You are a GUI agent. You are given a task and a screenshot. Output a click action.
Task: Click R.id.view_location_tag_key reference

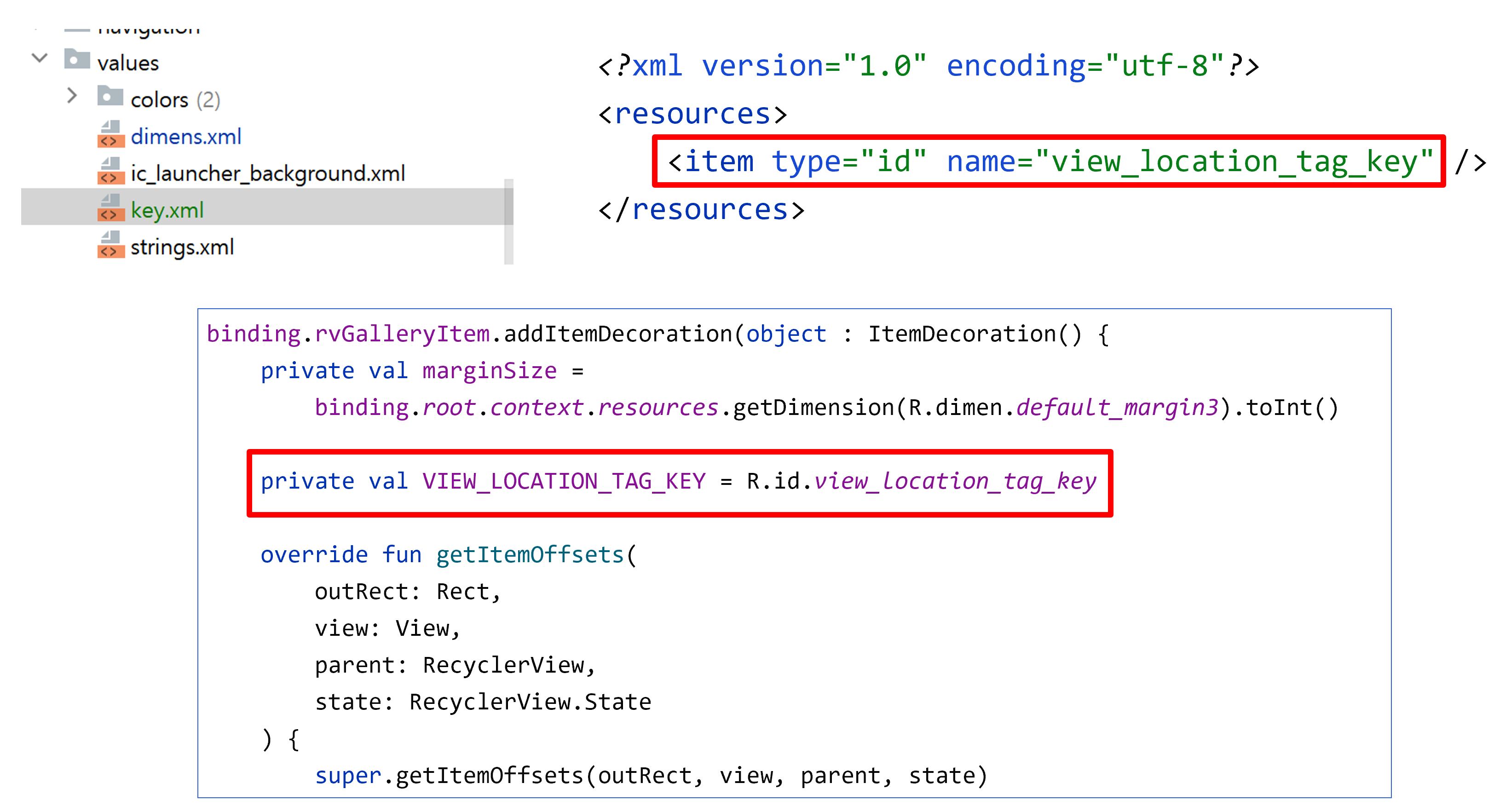921,481
